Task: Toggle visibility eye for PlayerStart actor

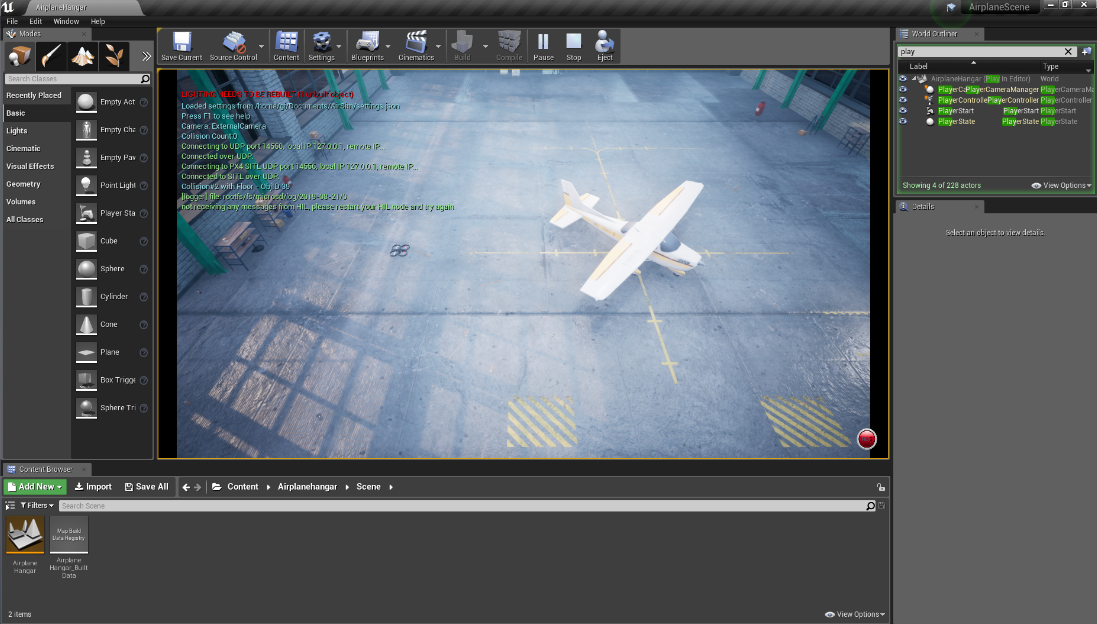Action: pyautogui.click(x=903, y=111)
